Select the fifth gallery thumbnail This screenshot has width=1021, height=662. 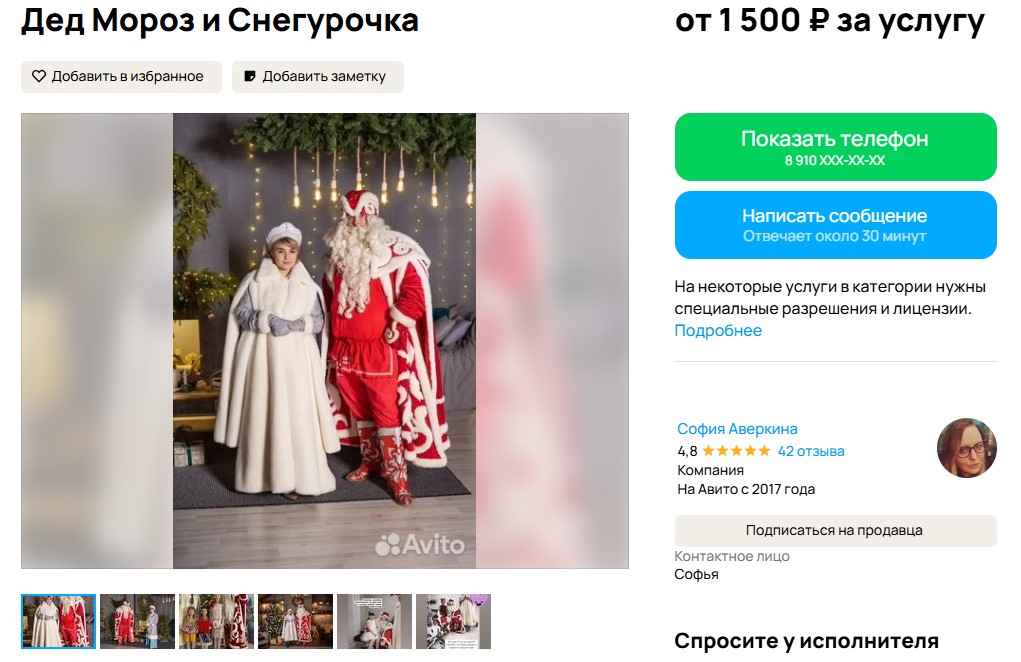[374, 621]
